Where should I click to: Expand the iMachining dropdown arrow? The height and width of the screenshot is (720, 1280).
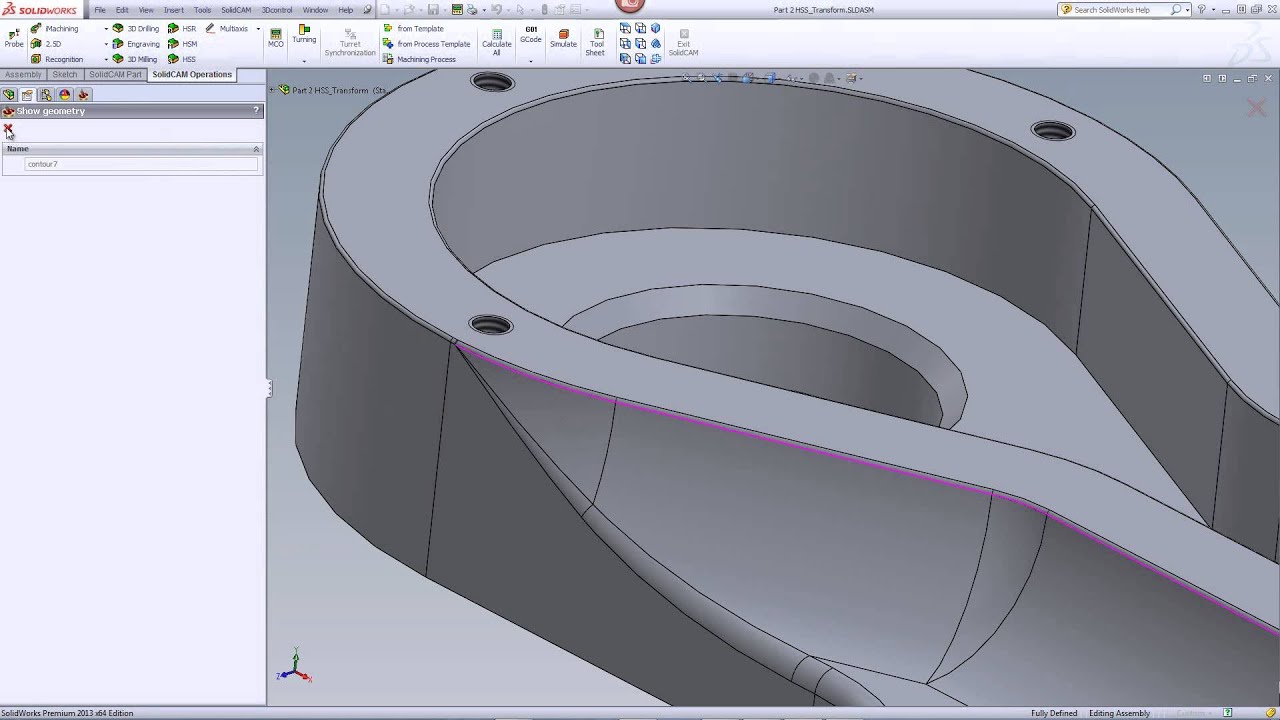pos(106,29)
